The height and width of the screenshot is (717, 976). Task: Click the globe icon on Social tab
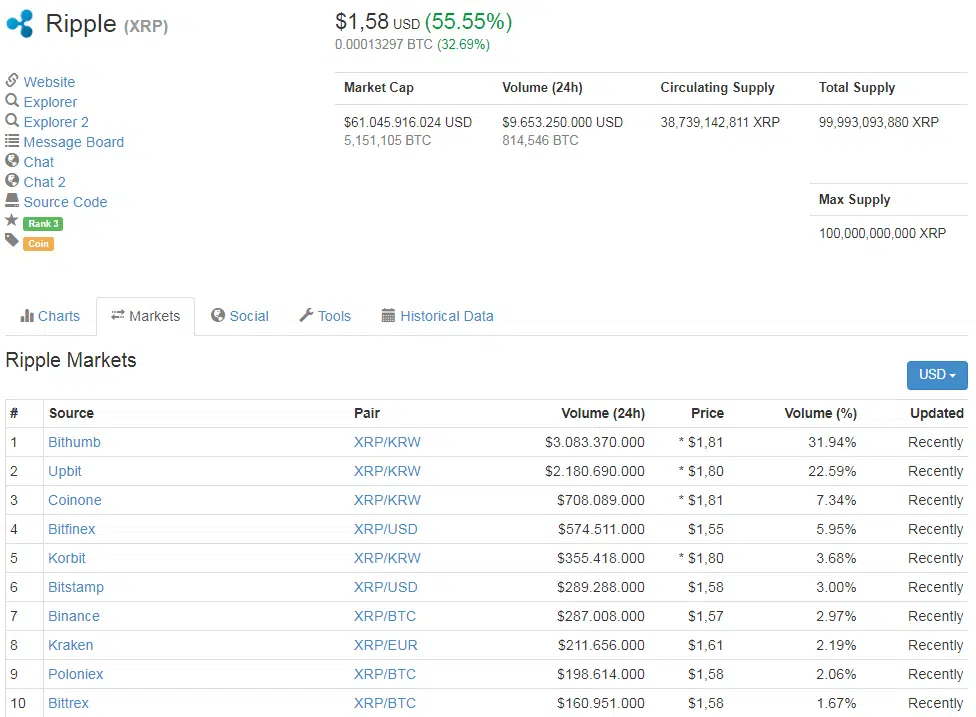(218, 316)
